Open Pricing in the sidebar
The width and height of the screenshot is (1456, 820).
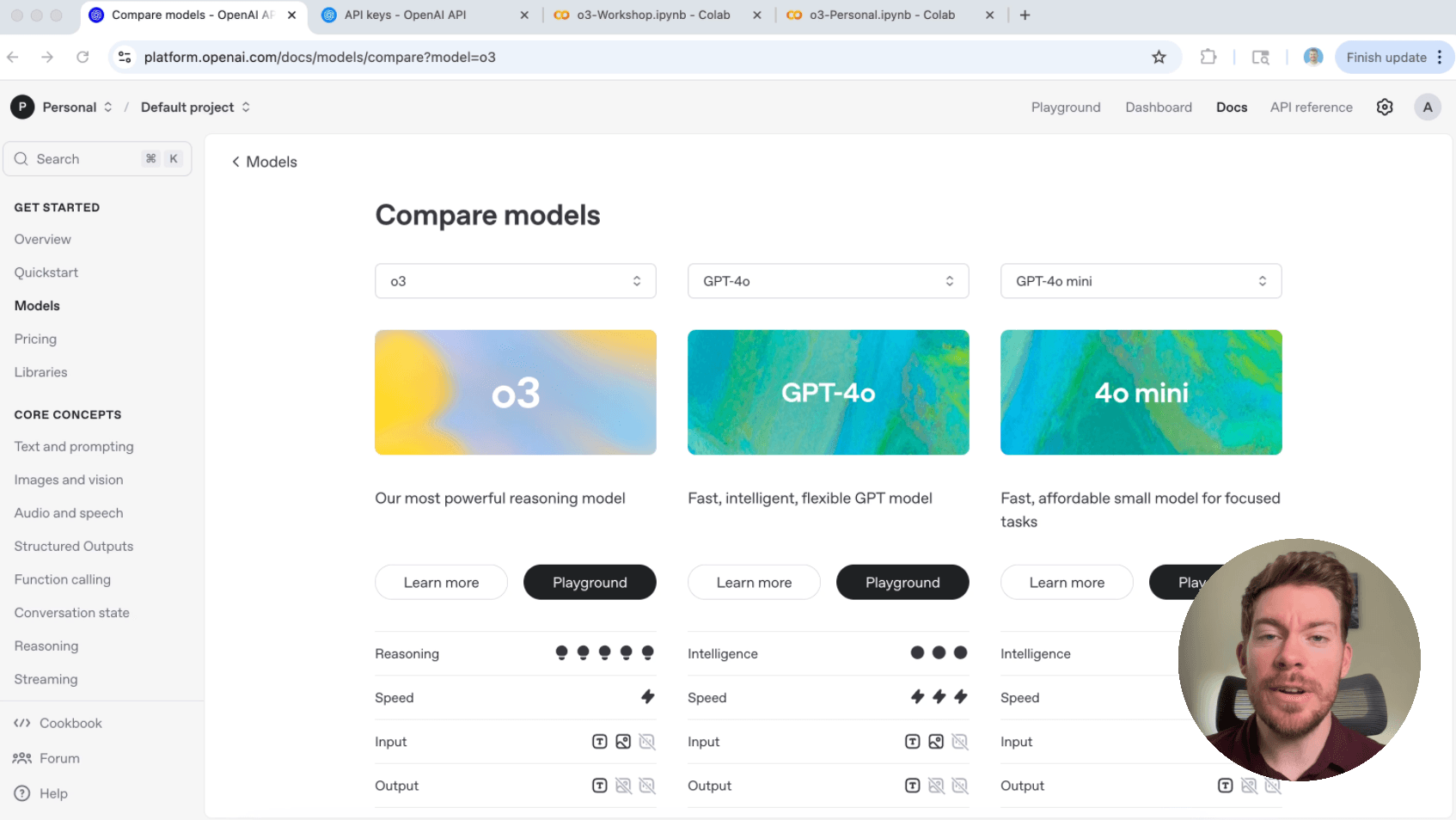pyautogui.click(x=35, y=339)
